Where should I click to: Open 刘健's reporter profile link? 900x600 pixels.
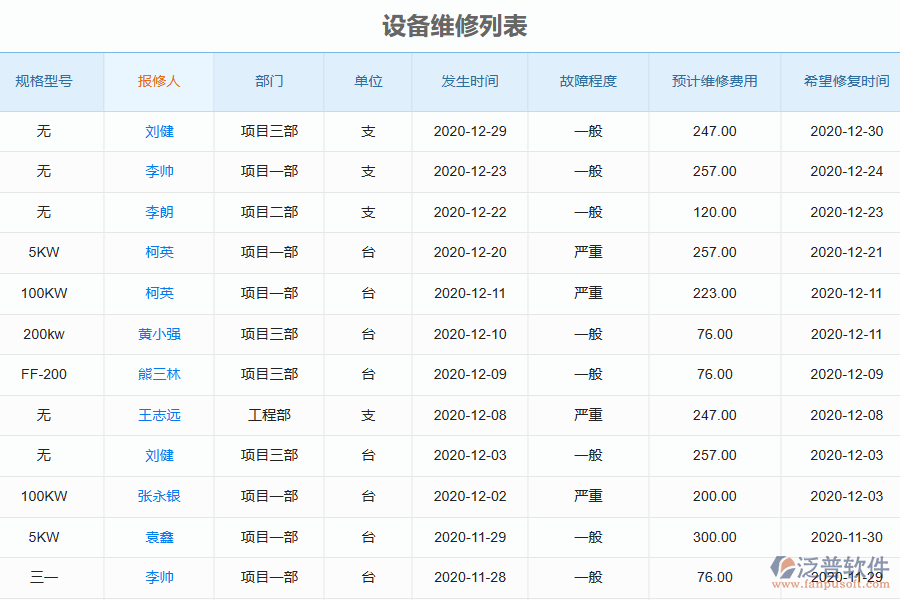pyautogui.click(x=158, y=131)
